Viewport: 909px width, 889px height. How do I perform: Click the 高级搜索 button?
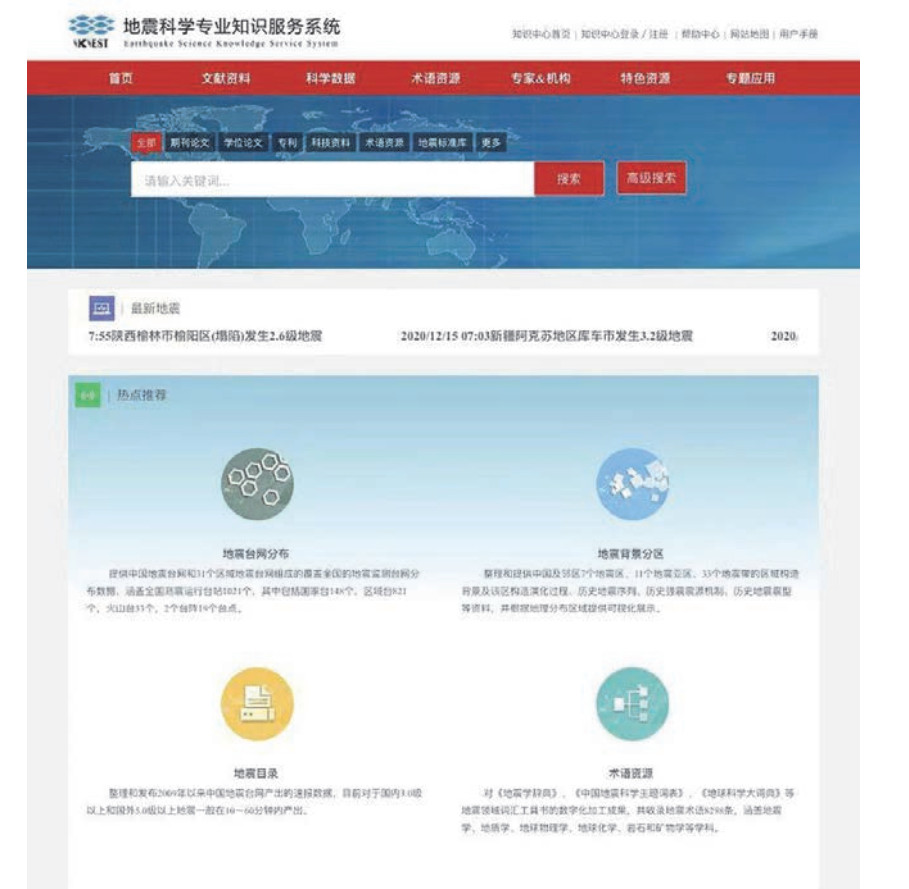click(651, 180)
